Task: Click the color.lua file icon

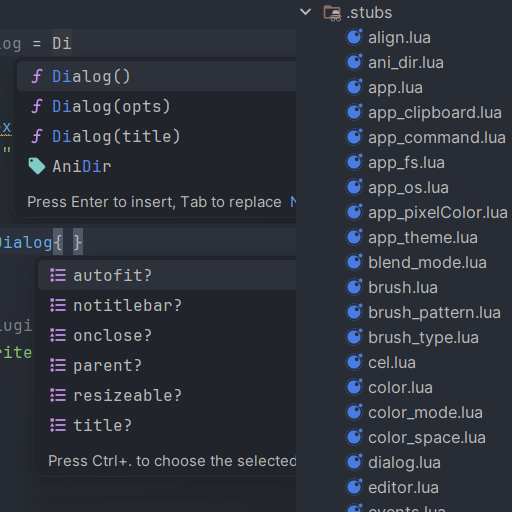Action: [354, 387]
